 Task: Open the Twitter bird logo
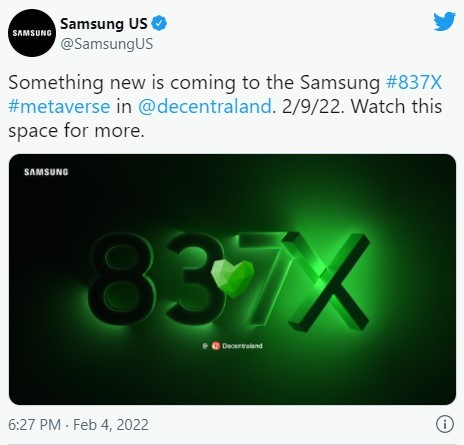pyautogui.click(x=444, y=22)
